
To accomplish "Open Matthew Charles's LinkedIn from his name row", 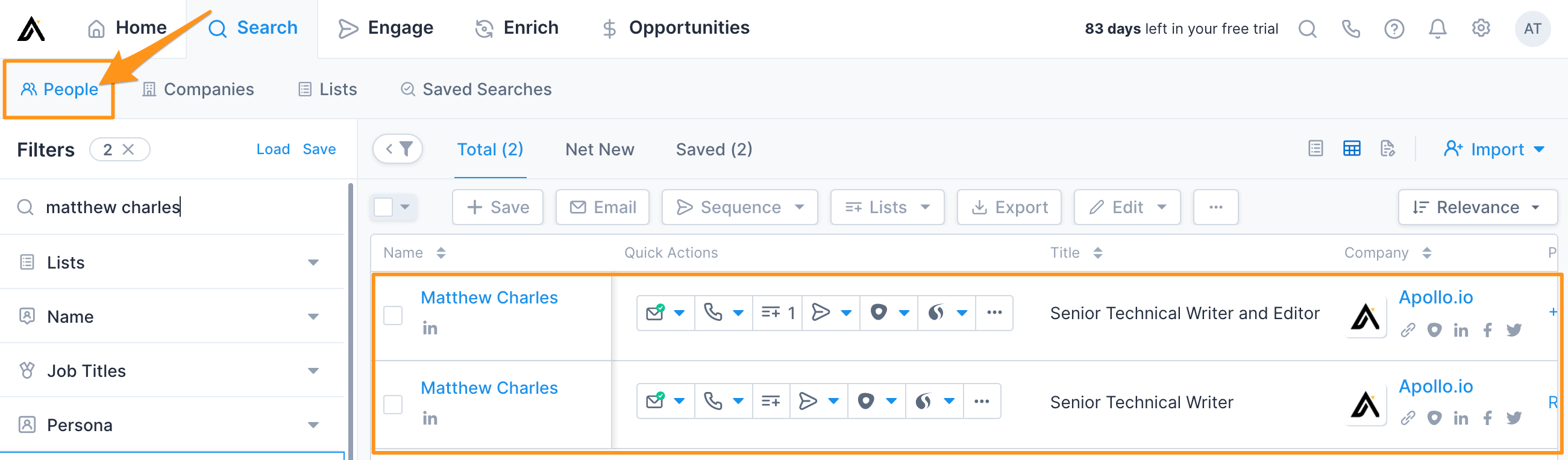I will tap(430, 328).
